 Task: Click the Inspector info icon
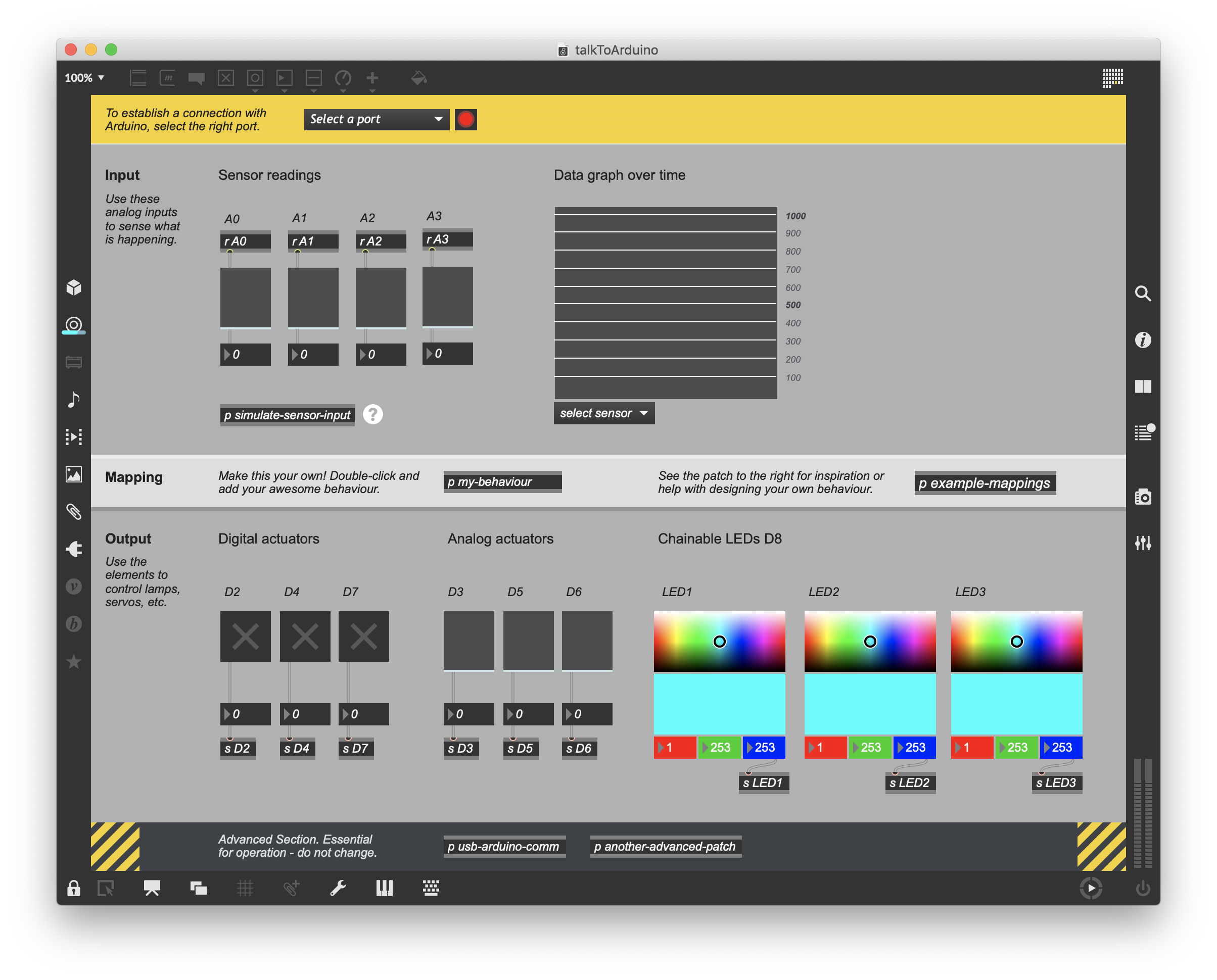[x=1143, y=340]
